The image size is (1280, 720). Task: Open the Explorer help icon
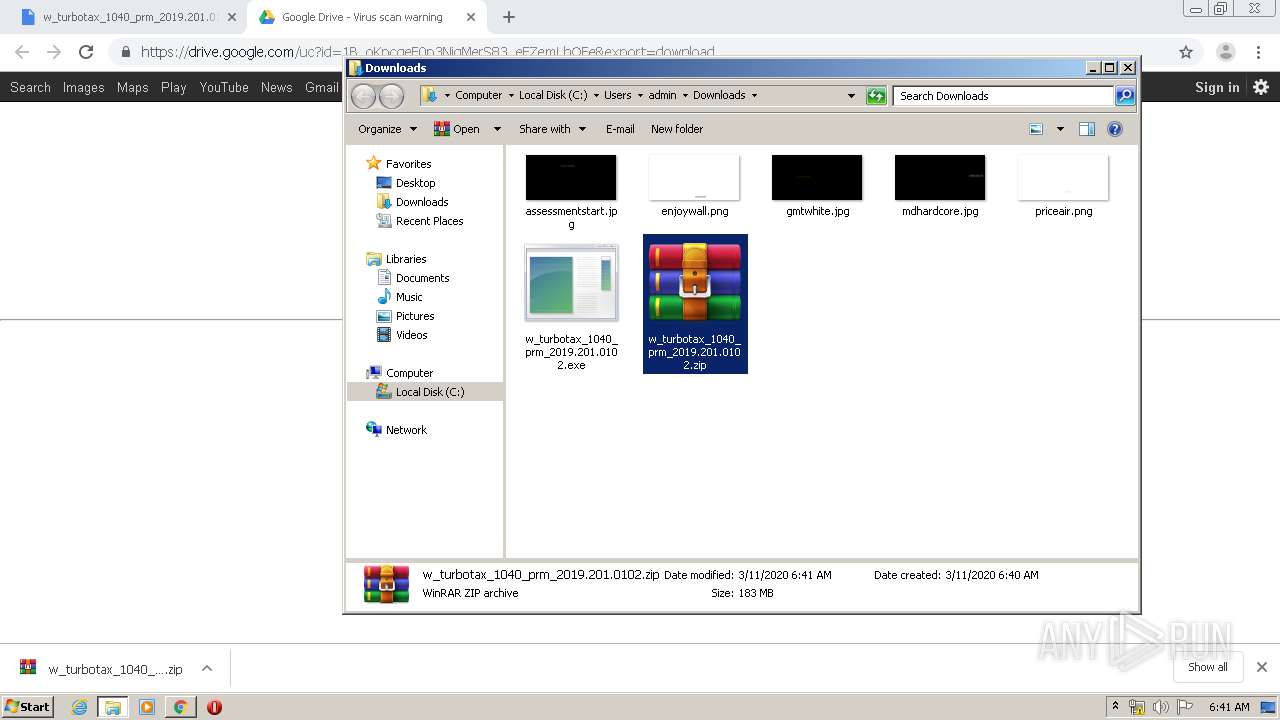click(x=1115, y=129)
